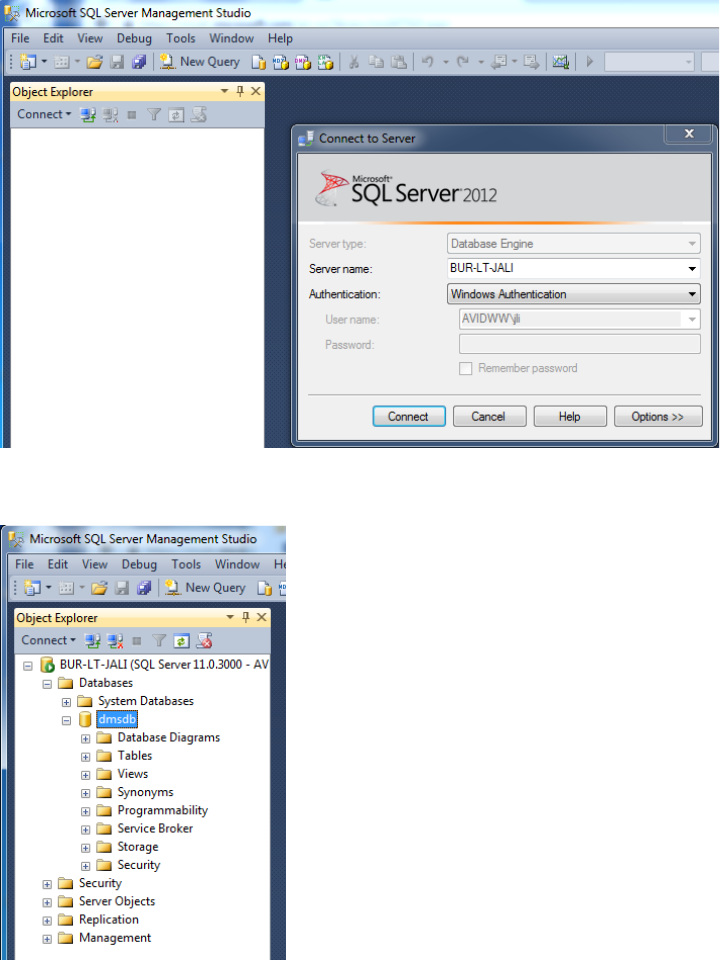This screenshot has height=960, width=720.
Task: Click into the Password field
Action: (x=580, y=344)
